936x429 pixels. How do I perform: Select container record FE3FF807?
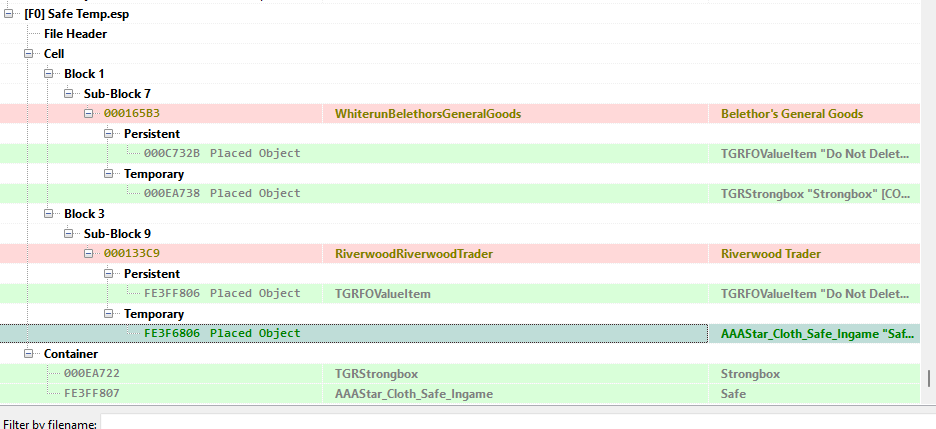click(91, 393)
